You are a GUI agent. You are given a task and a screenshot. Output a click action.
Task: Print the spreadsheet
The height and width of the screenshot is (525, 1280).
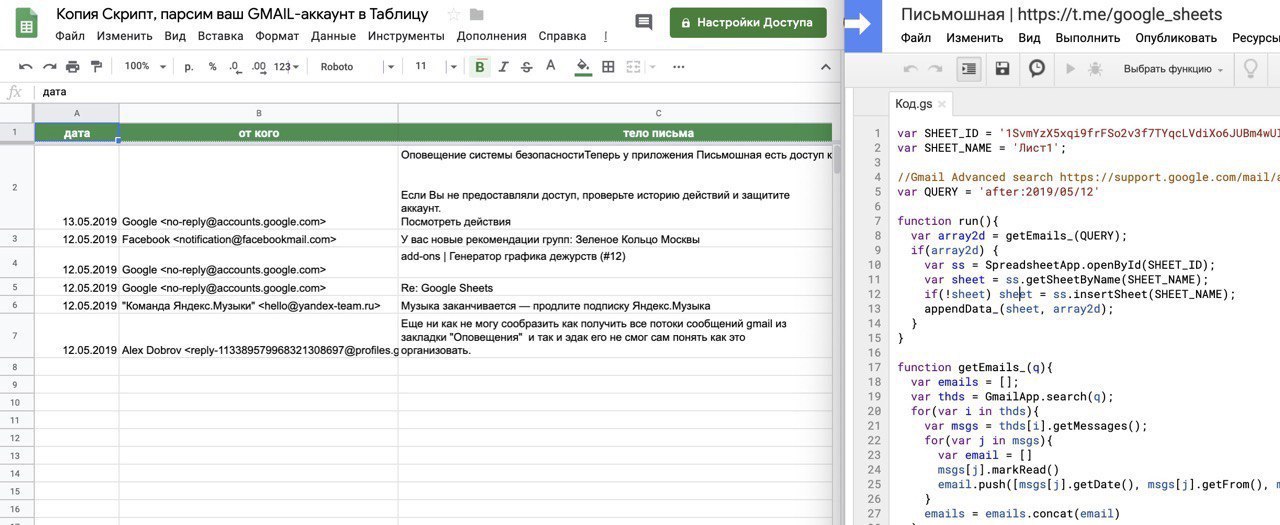(x=73, y=67)
